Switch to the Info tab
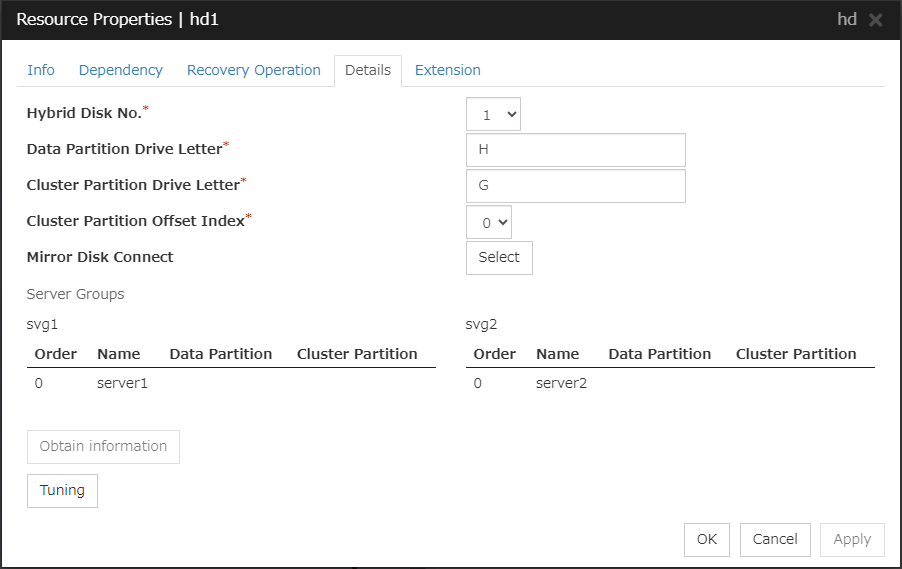This screenshot has width=902, height=569. (x=41, y=70)
